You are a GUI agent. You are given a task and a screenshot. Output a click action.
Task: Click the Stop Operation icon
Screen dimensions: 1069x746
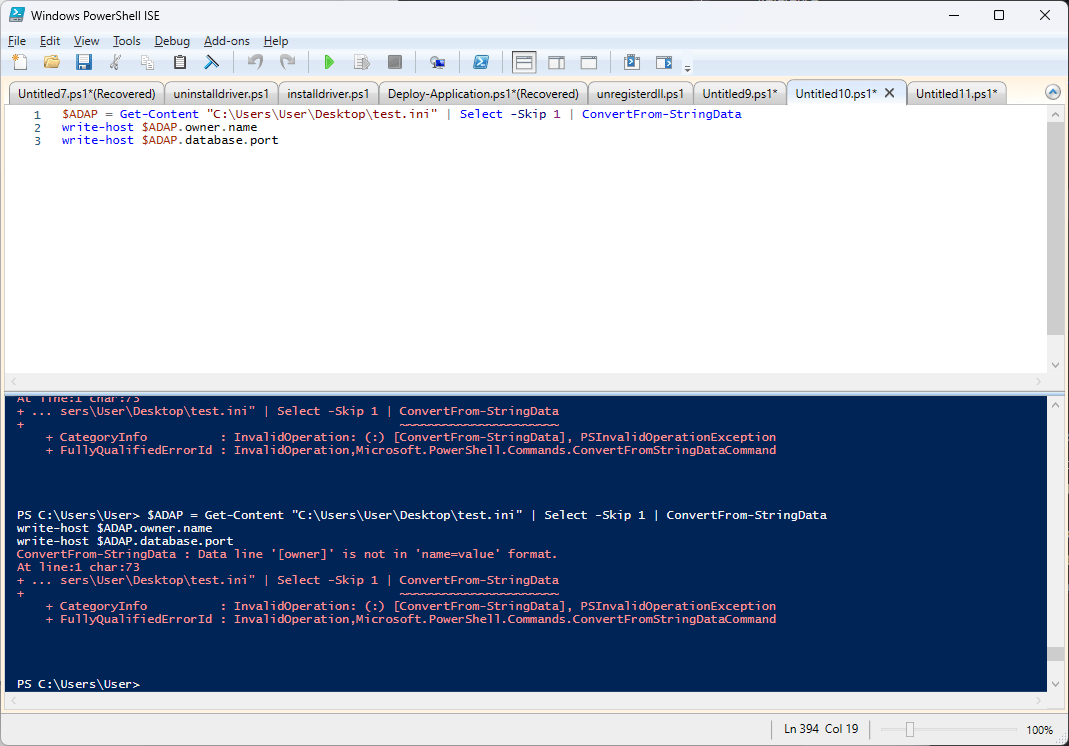pyautogui.click(x=394, y=62)
